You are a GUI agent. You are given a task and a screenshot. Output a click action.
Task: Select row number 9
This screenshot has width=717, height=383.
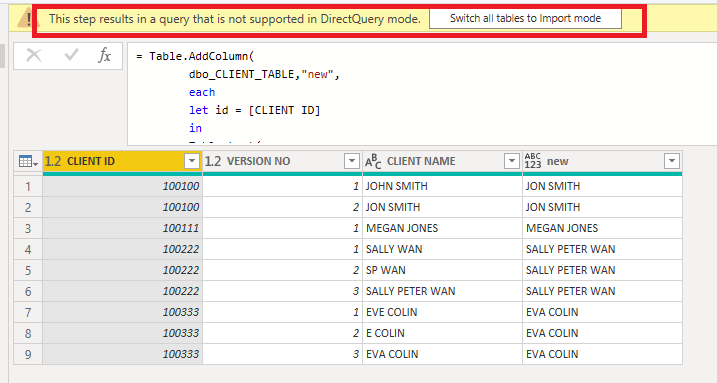click(x=28, y=355)
